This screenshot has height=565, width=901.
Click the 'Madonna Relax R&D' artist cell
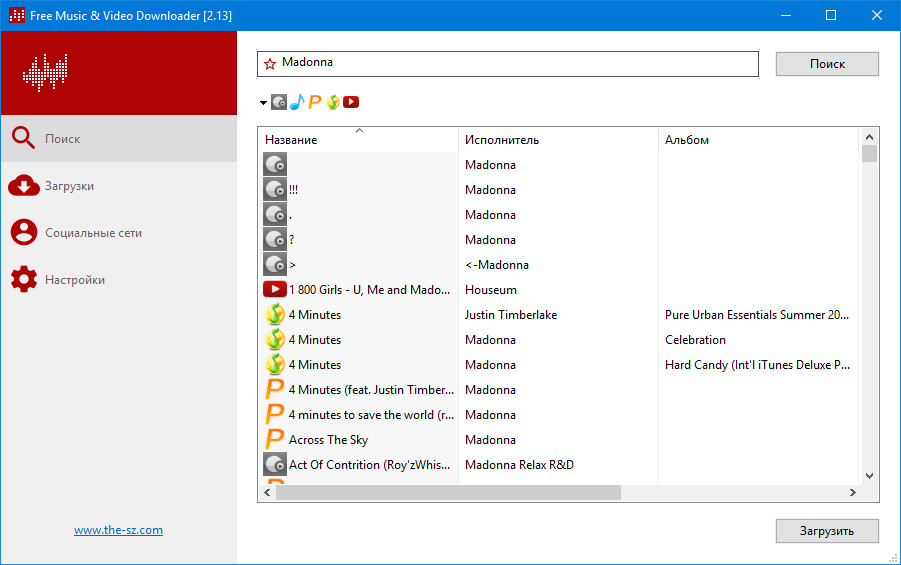tap(519, 464)
